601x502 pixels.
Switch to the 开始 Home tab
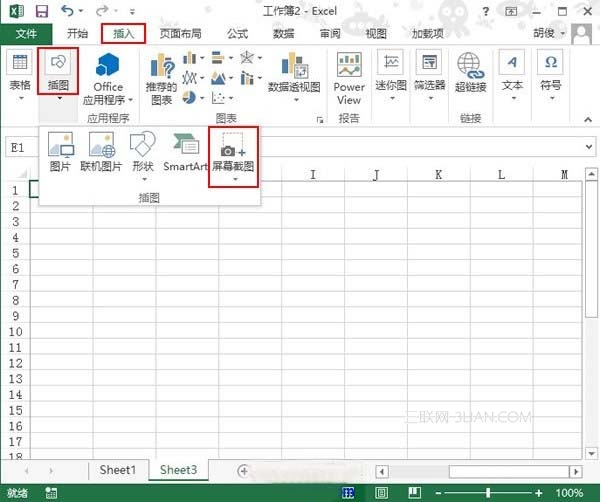(77, 34)
